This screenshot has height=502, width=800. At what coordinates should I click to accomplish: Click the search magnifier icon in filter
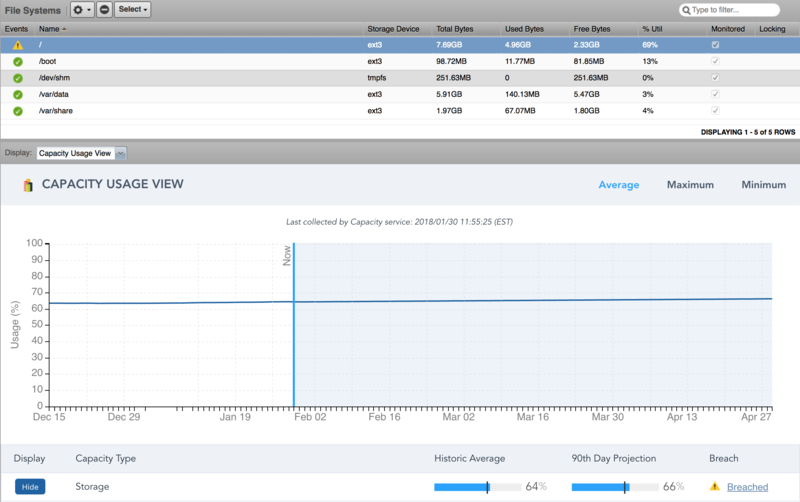pos(686,10)
